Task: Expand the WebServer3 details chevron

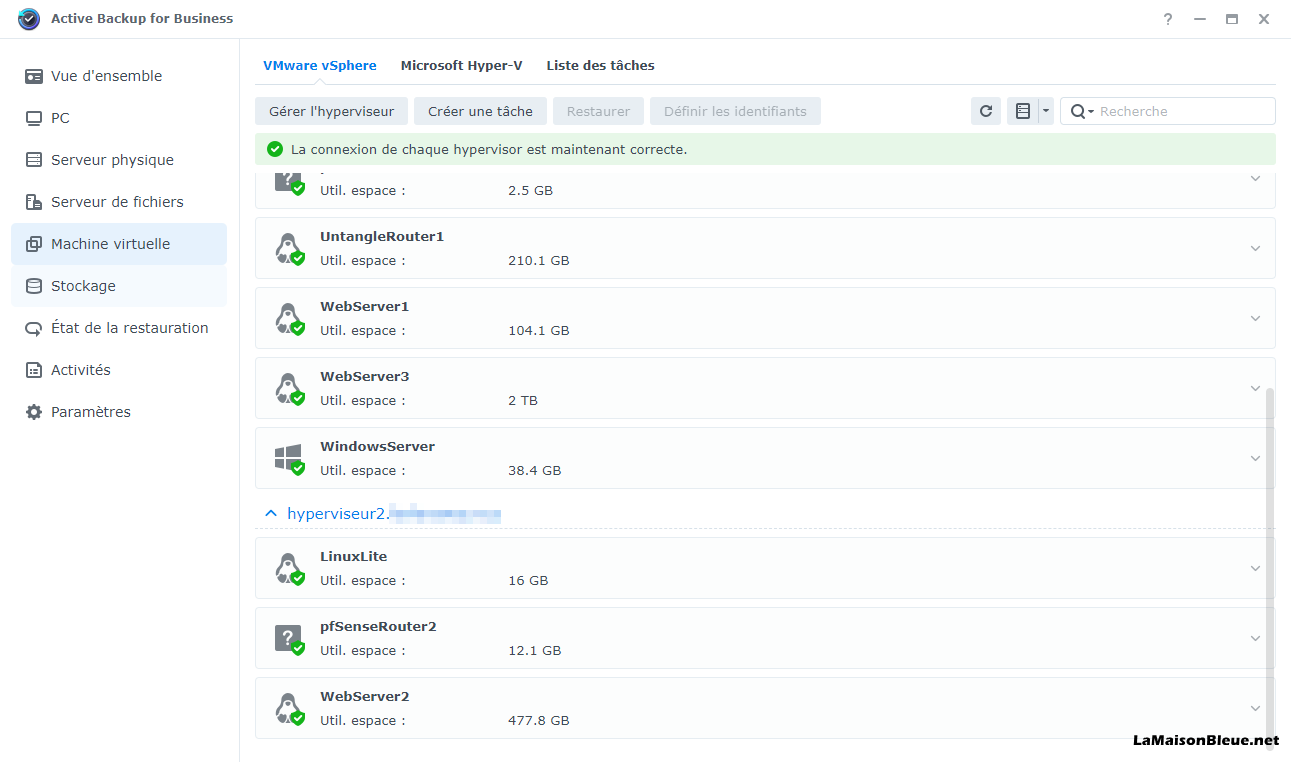Action: click(x=1255, y=388)
